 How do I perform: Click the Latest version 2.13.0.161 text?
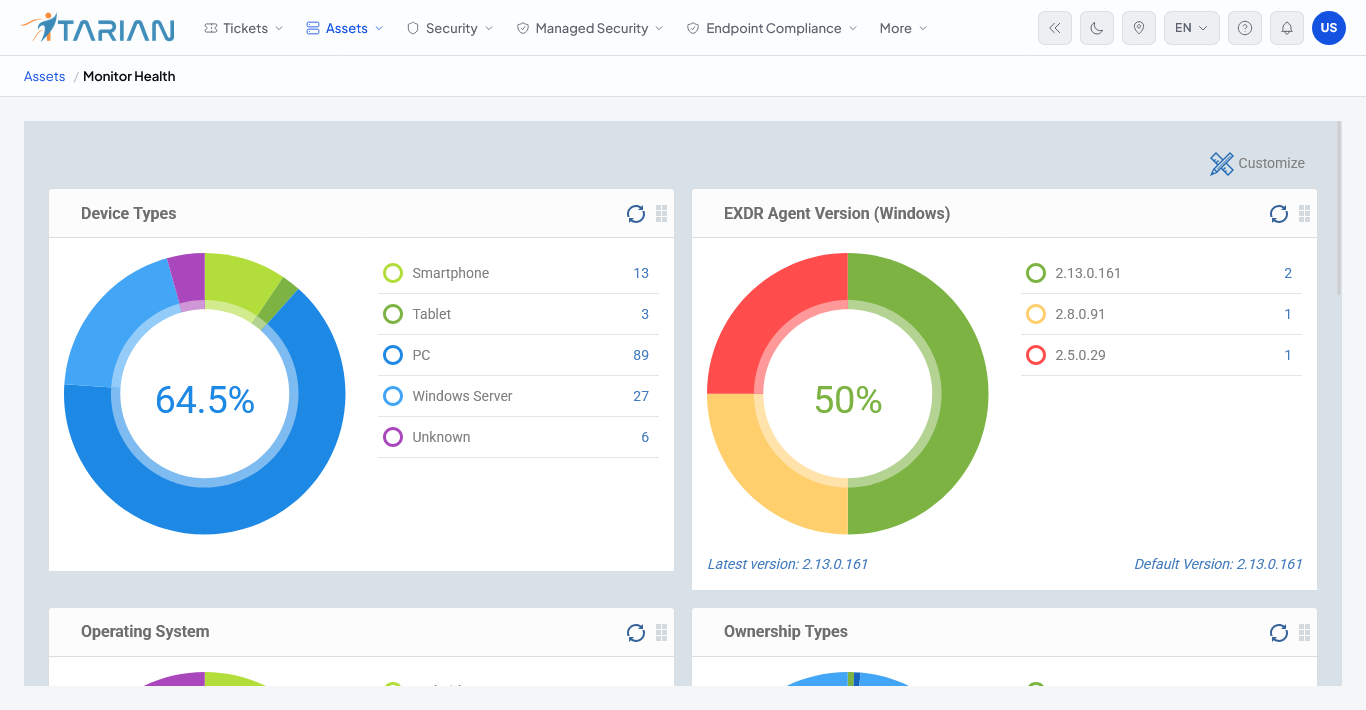coord(787,564)
